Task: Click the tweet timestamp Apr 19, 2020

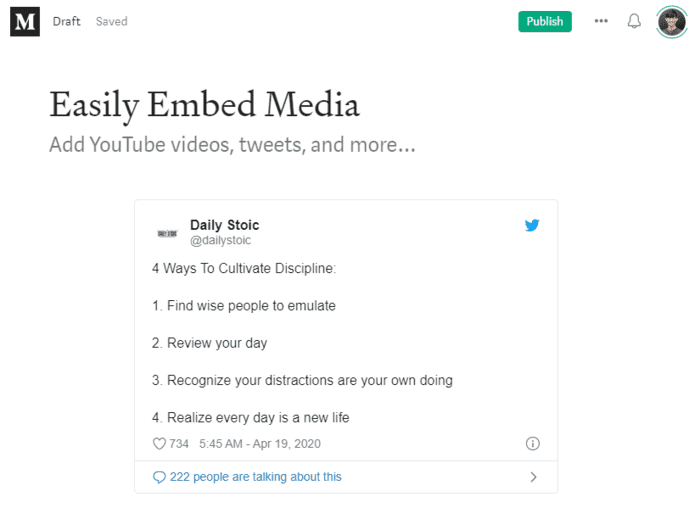Action: tap(260, 444)
